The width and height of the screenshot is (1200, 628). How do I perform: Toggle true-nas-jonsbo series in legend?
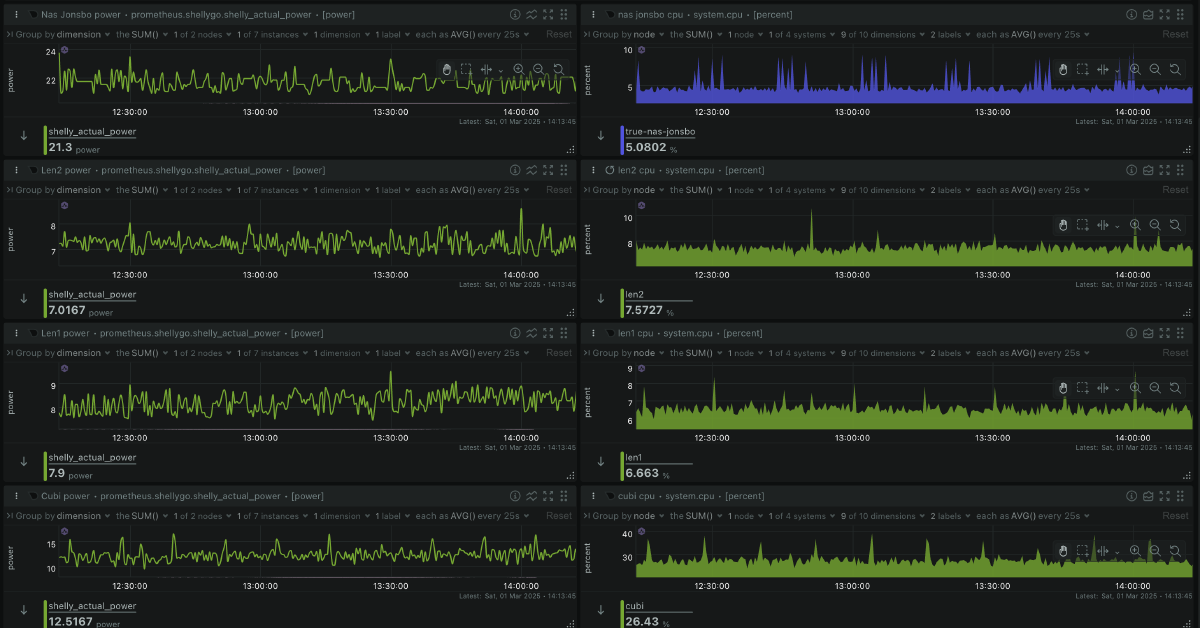coord(660,131)
